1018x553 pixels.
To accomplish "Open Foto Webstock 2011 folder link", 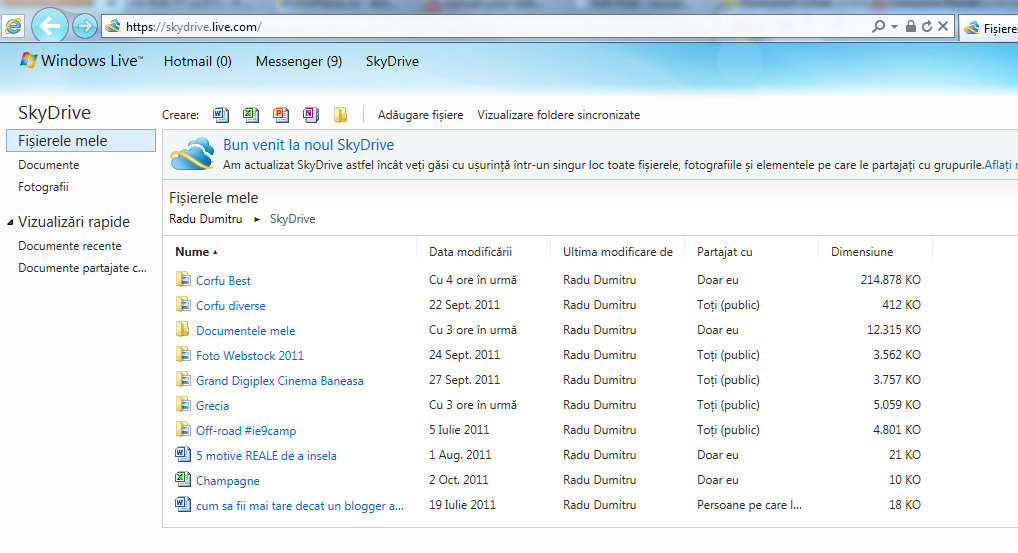I will coord(250,356).
